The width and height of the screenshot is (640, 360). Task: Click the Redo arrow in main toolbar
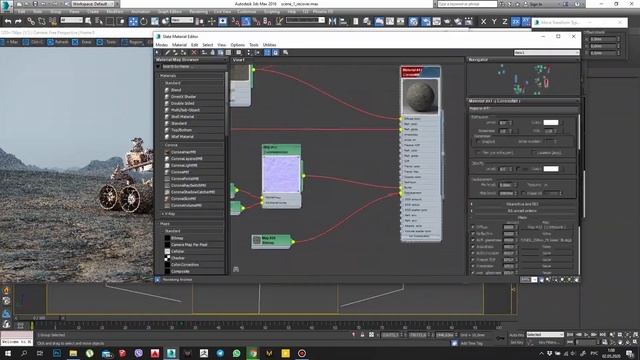click(18, 21)
